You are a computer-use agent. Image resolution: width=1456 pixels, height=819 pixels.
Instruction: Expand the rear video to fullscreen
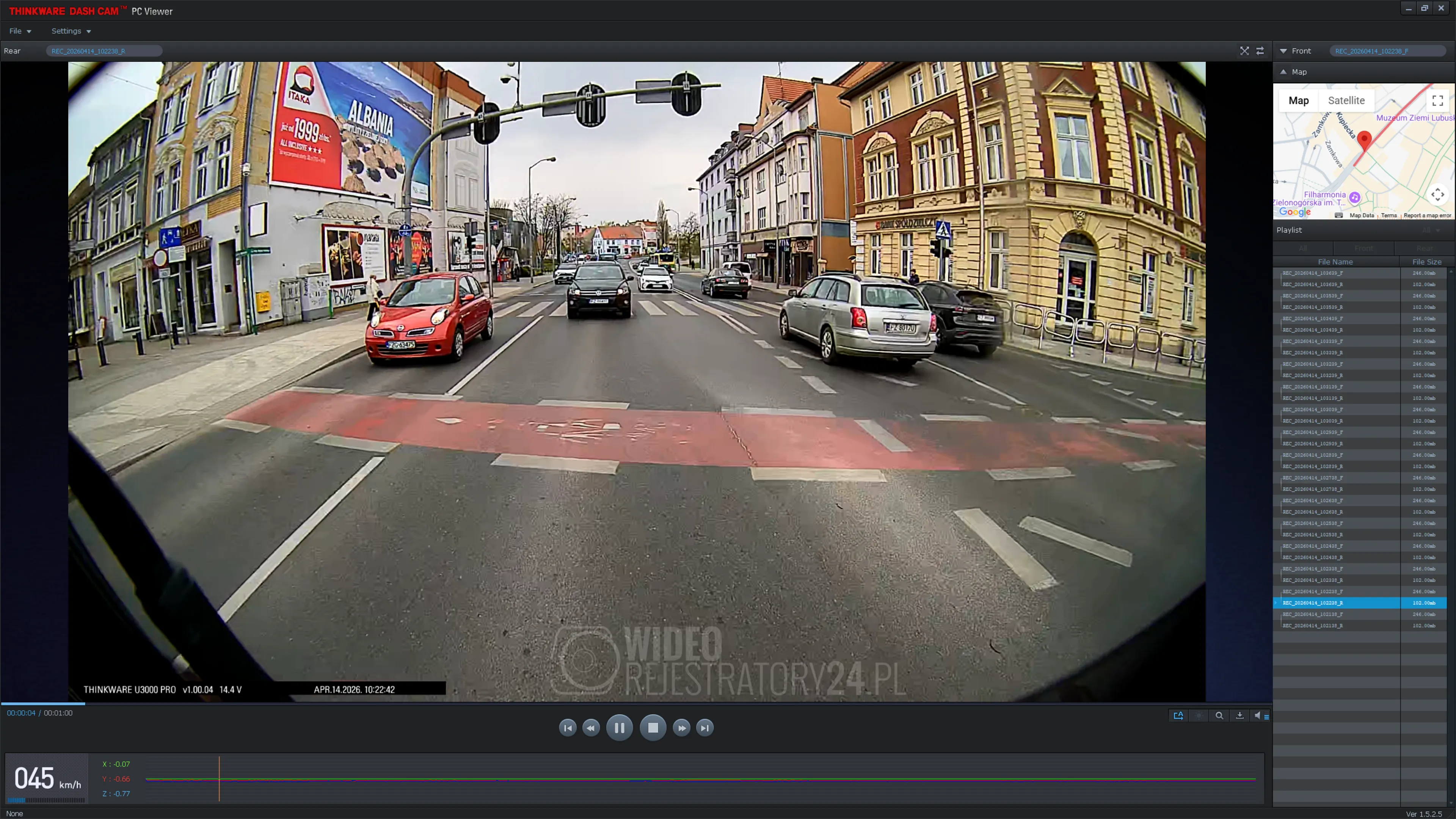coord(1244,51)
